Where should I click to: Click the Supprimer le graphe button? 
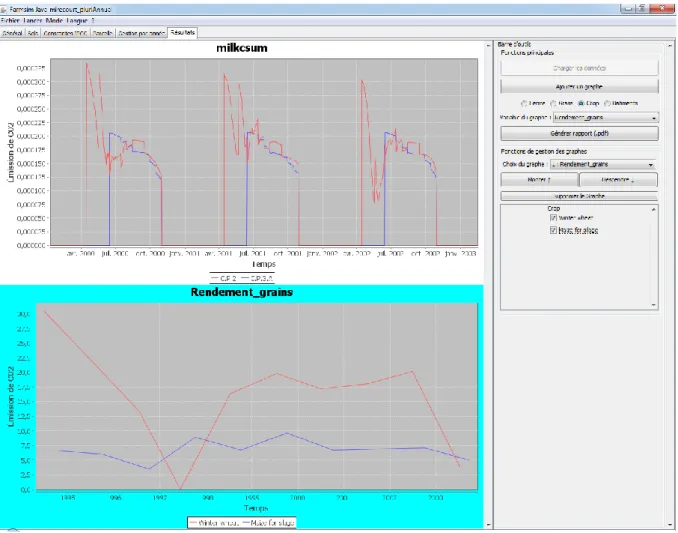pyautogui.click(x=579, y=196)
